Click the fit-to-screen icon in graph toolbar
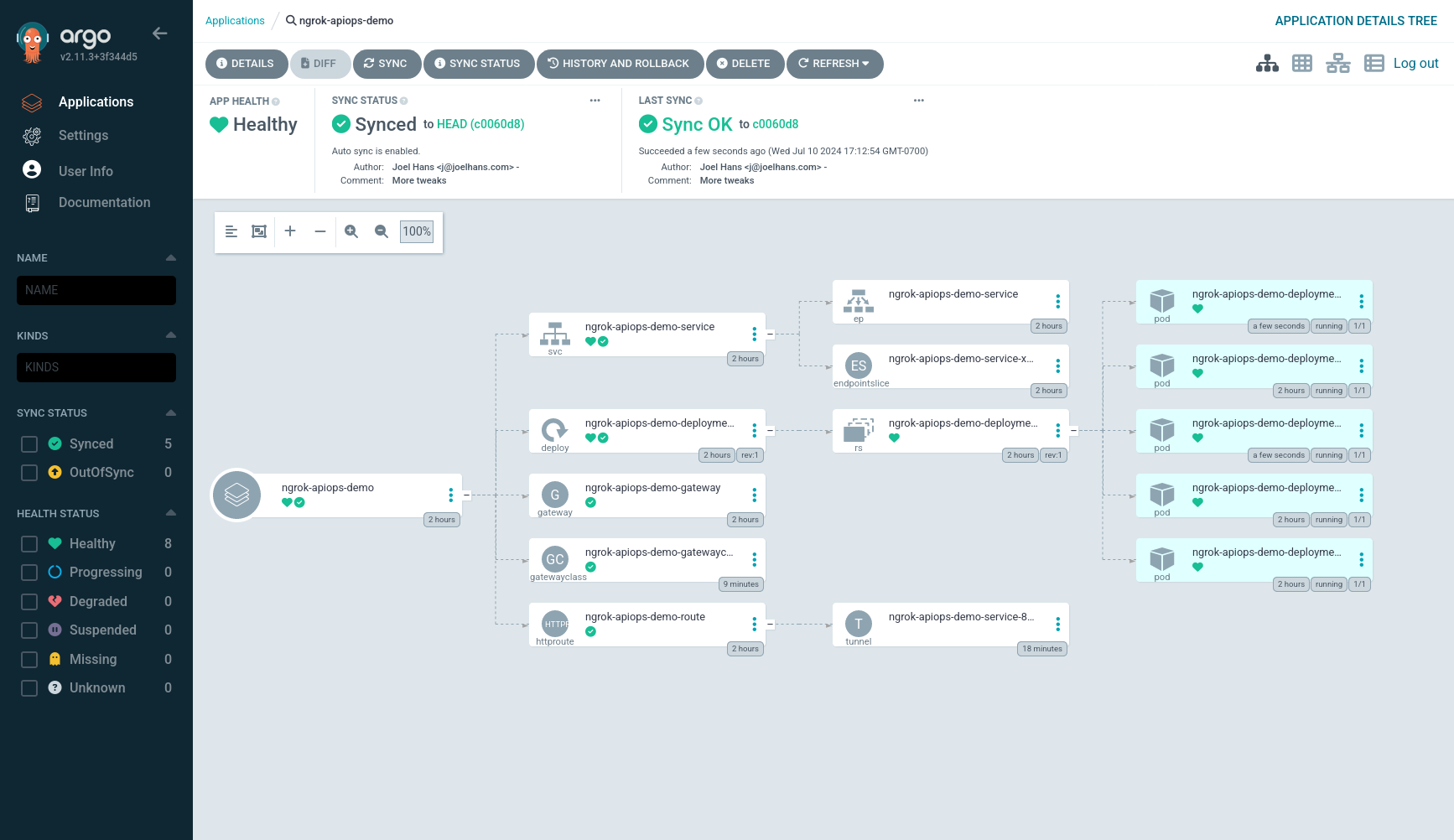Screen dimensions: 1454x840 [x=258, y=231]
